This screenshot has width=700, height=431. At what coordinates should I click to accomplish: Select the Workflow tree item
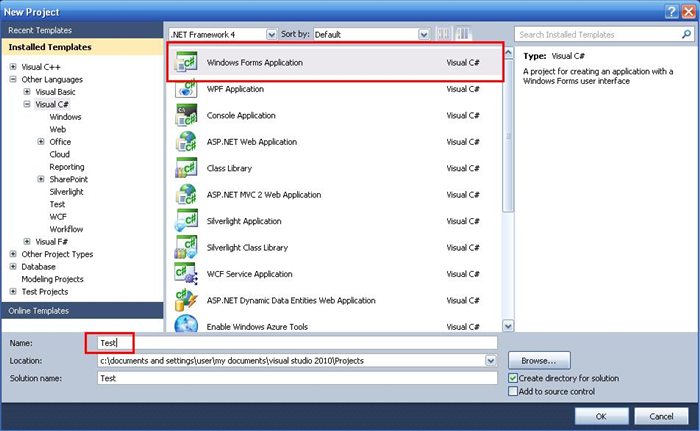coord(66,229)
